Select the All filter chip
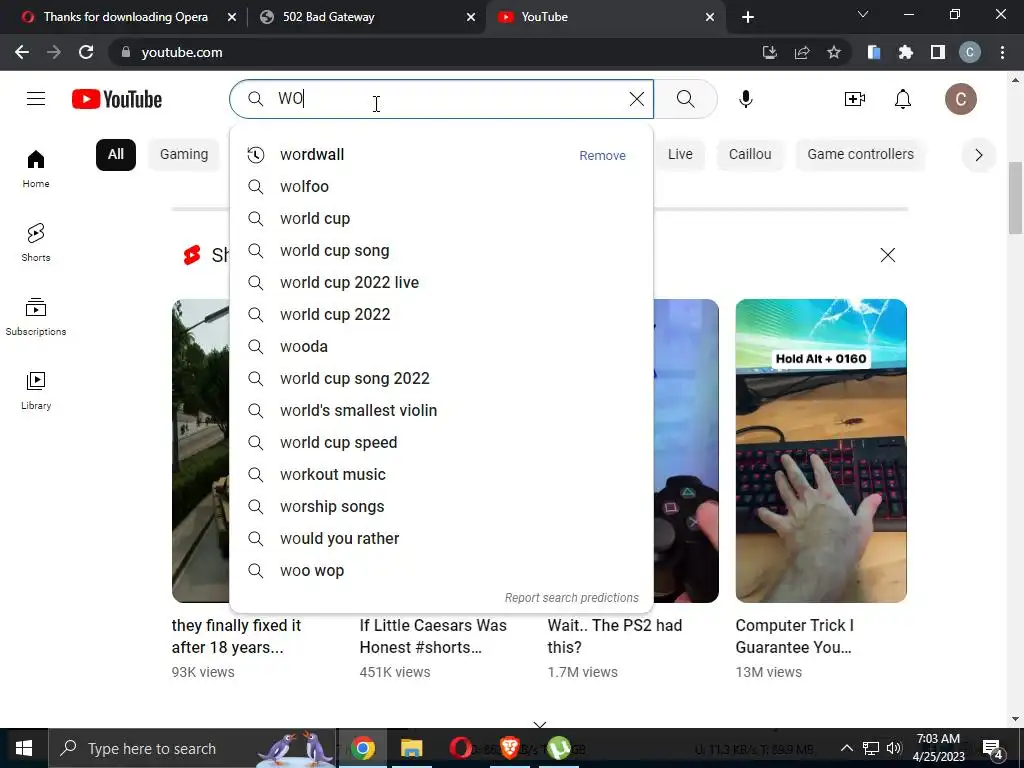The width and height of the screenshot is (1024, 768). coord(116,155)
